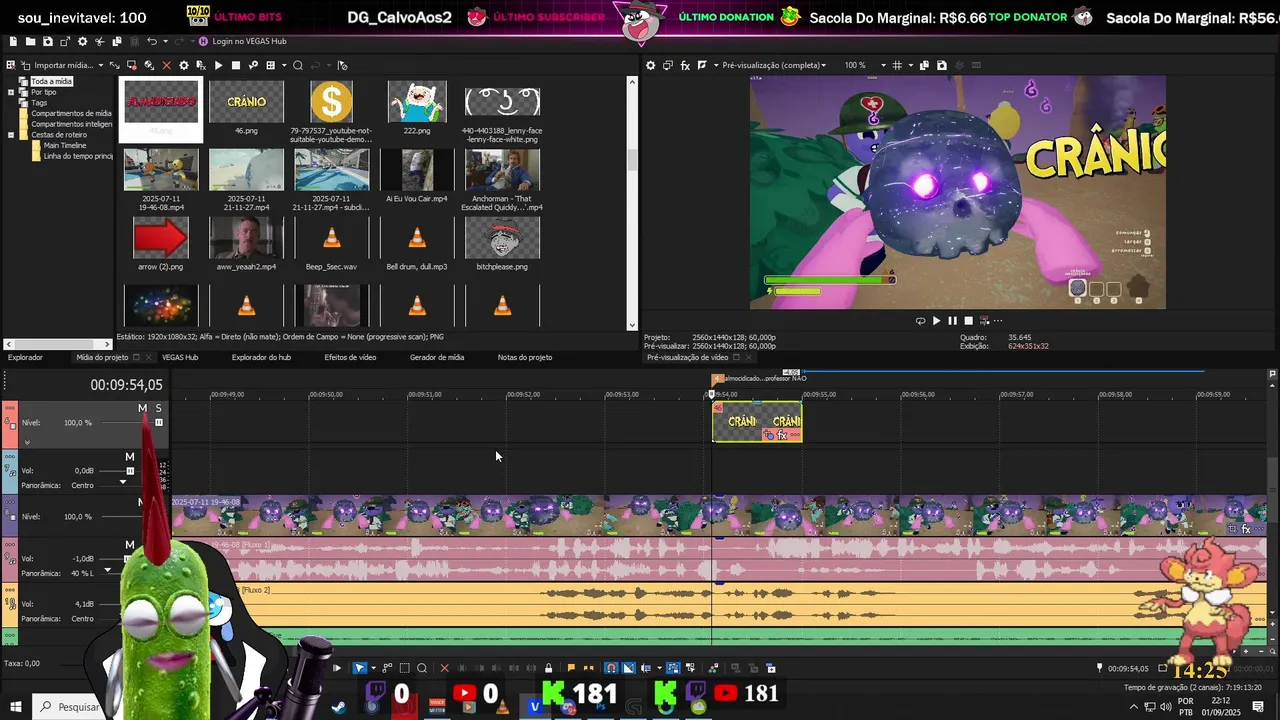Save the project with the disk icon

point(47,41)
